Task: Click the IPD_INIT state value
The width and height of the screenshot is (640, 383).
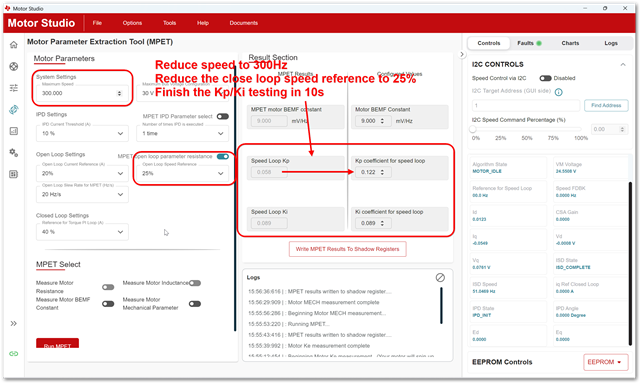Action: point(482,316)
